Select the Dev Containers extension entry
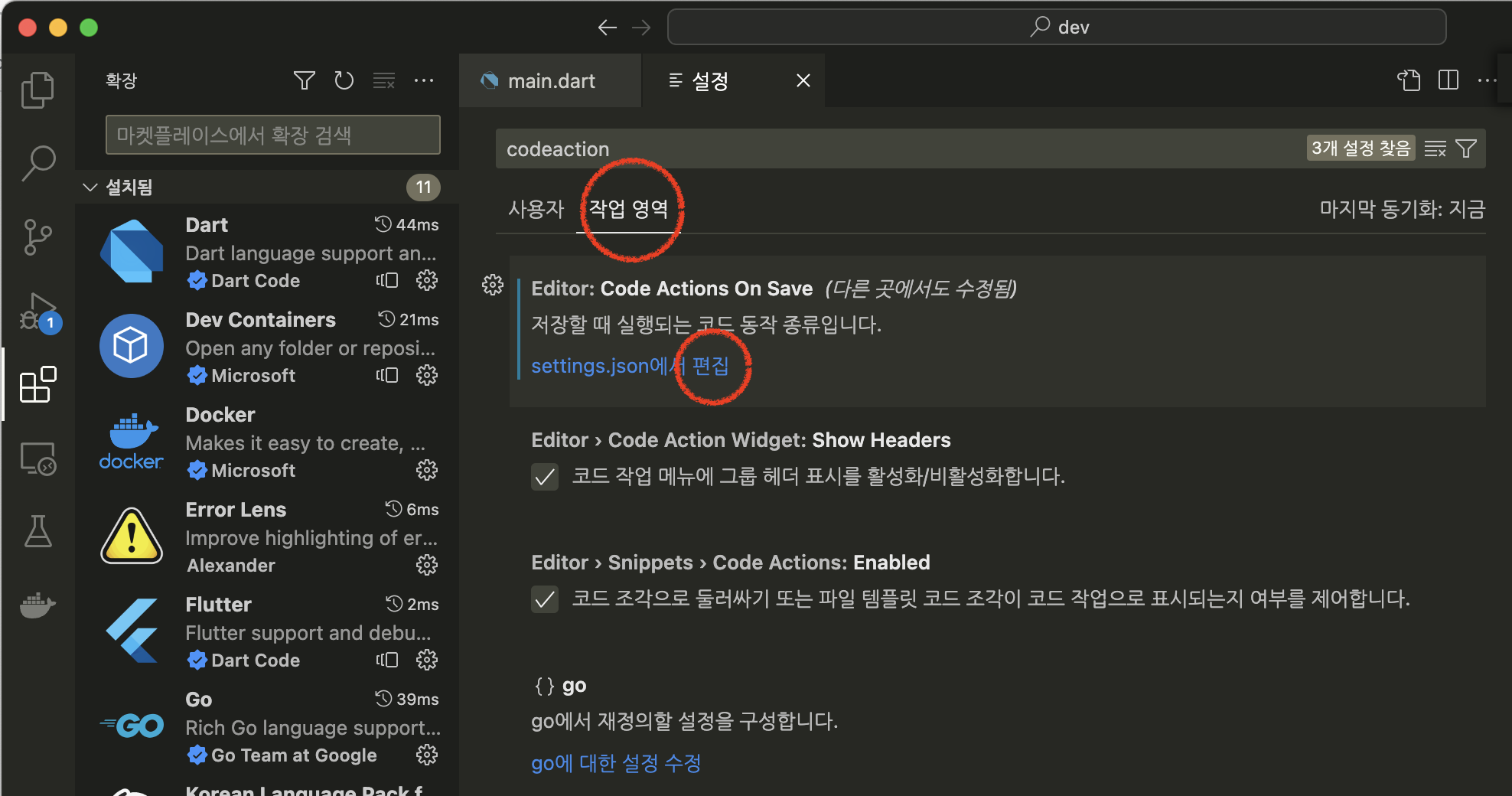 (268, 347)
